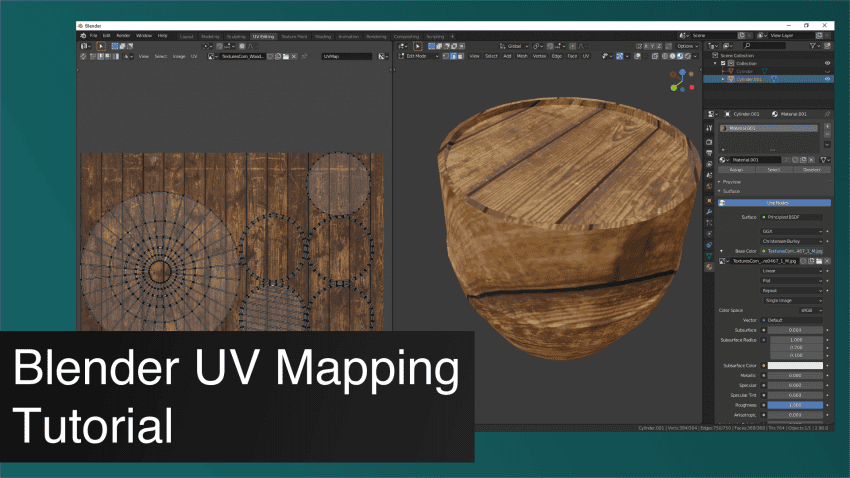The image size is (850, 478).
Task: Open the Global transform orientation dropdown
Action: click(514, 47)
